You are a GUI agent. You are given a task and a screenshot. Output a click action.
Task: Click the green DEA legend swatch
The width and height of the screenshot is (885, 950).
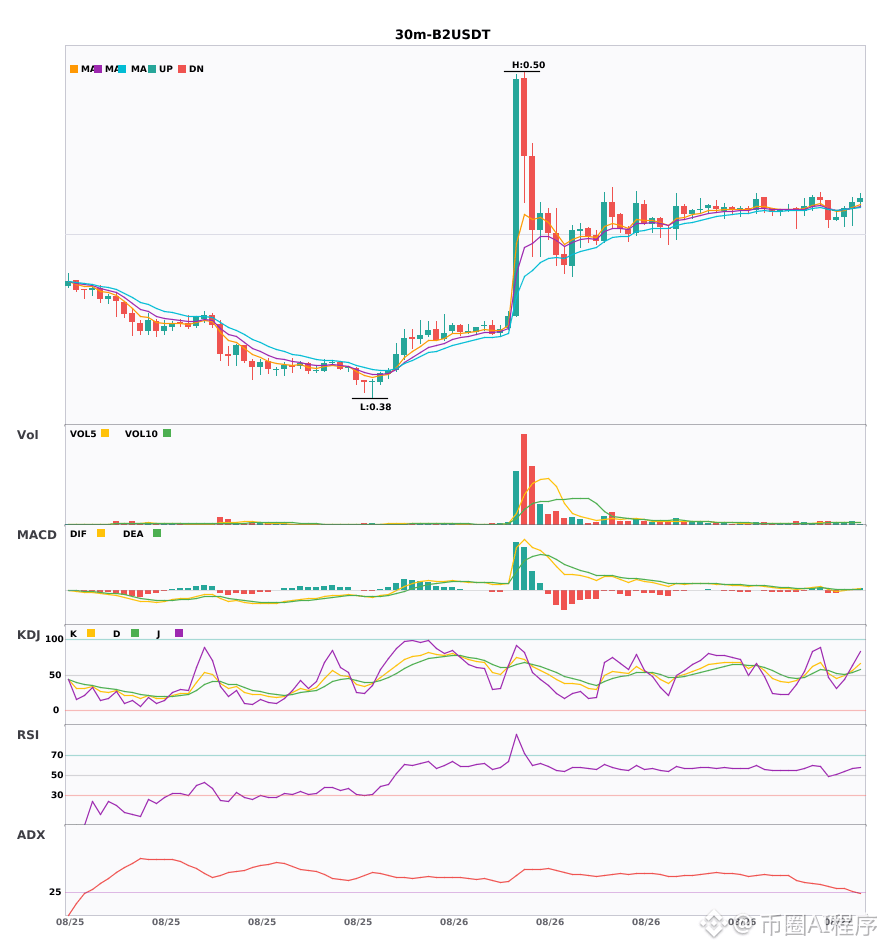(x=157, y=533)
